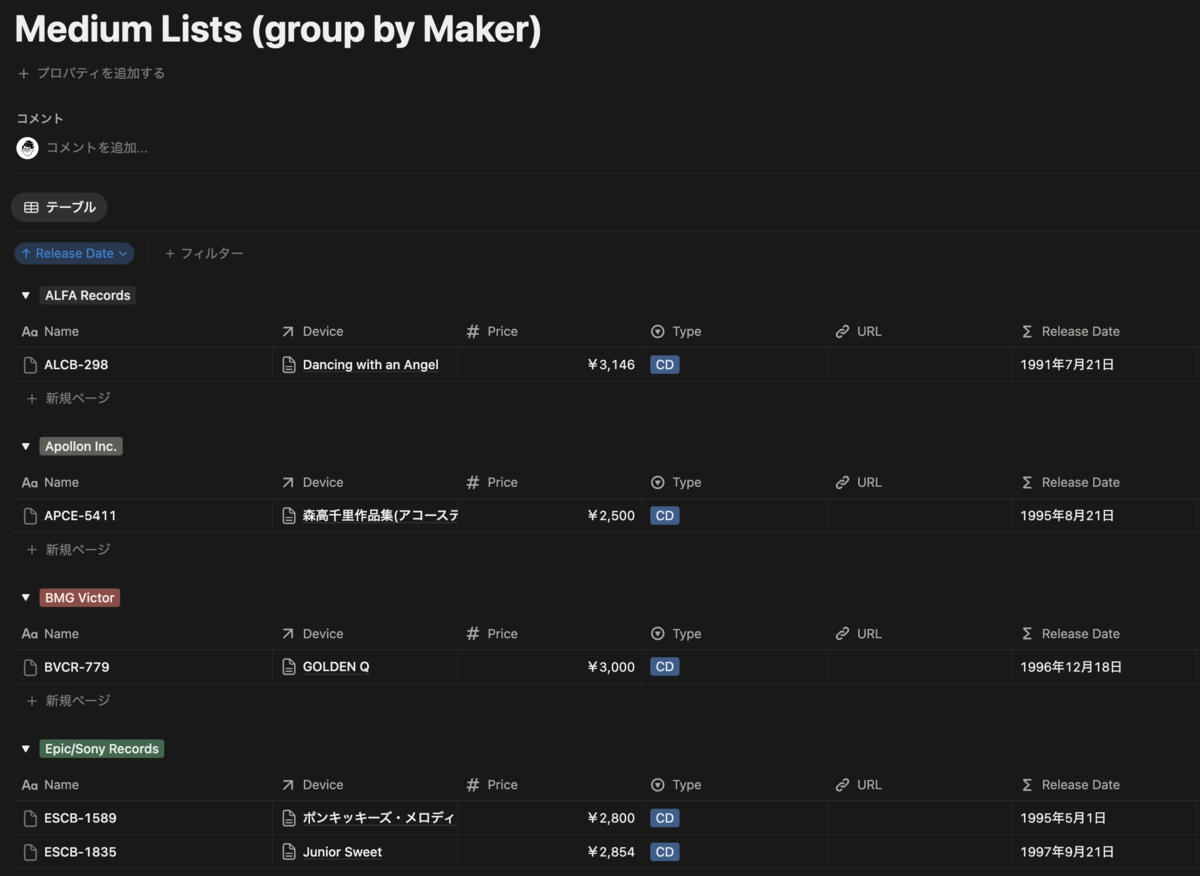The height and width of the screenshot is (876, 1200).
Task: Add 新規ページ under ALFA Records group
Action: pos(68,398)
